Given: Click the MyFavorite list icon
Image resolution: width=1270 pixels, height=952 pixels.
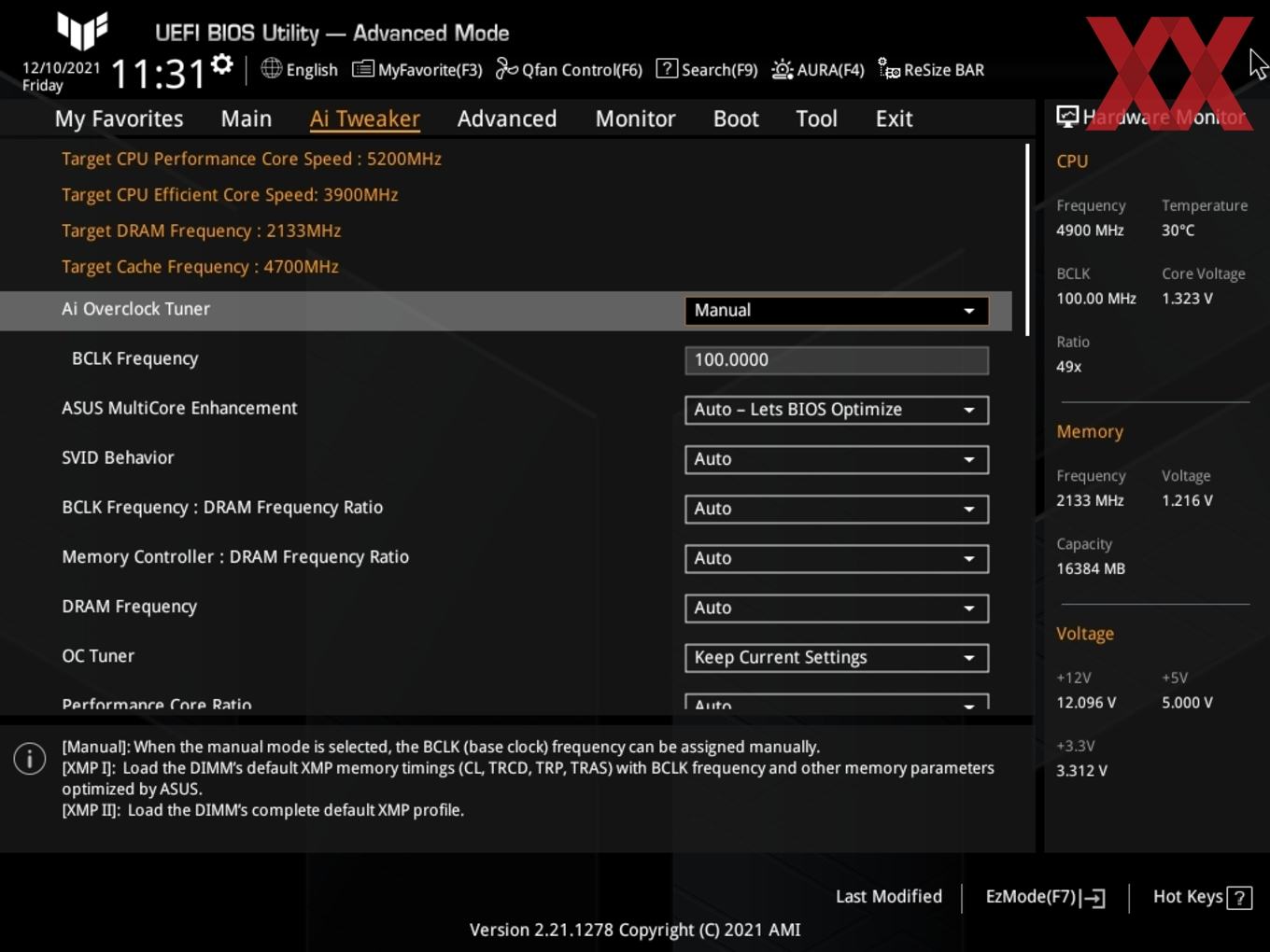Looking at the screenshot, I should pyautogui.click(x=363, y=69).
